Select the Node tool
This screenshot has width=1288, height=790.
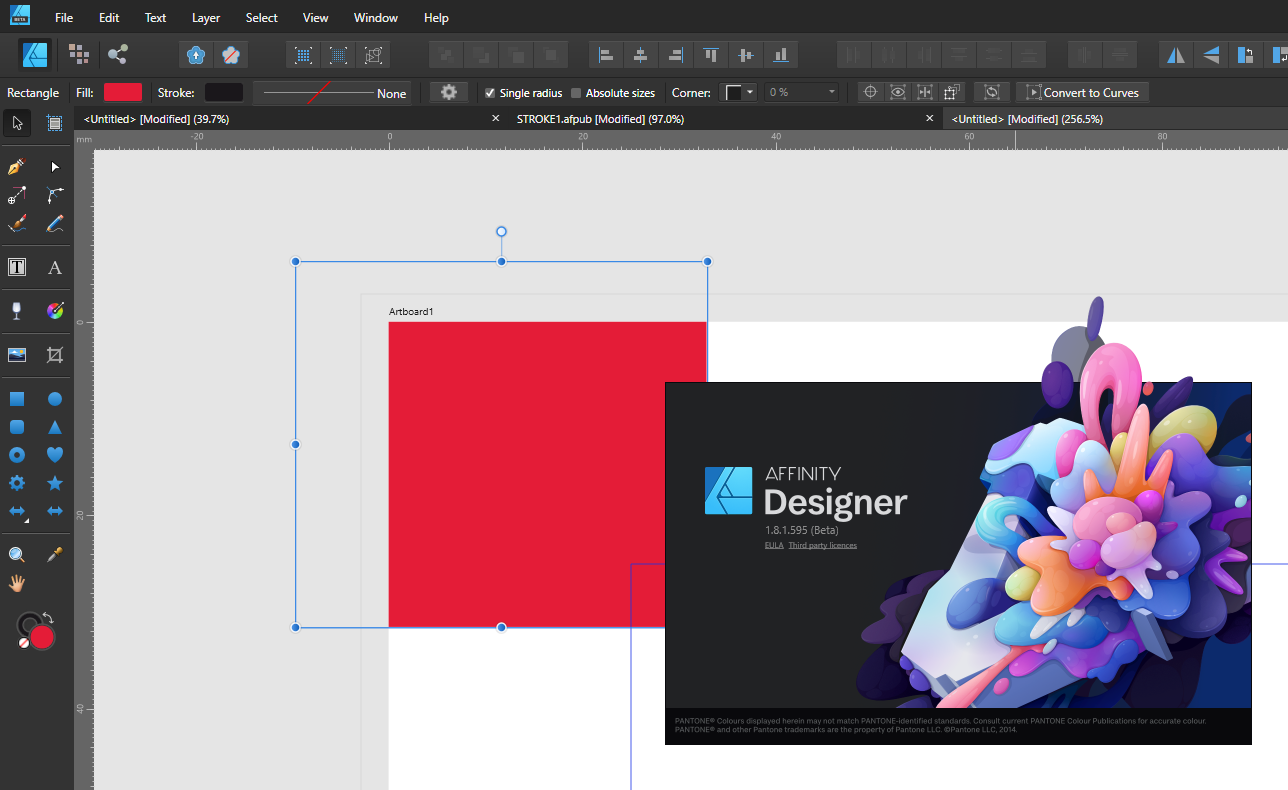(55, 166)
